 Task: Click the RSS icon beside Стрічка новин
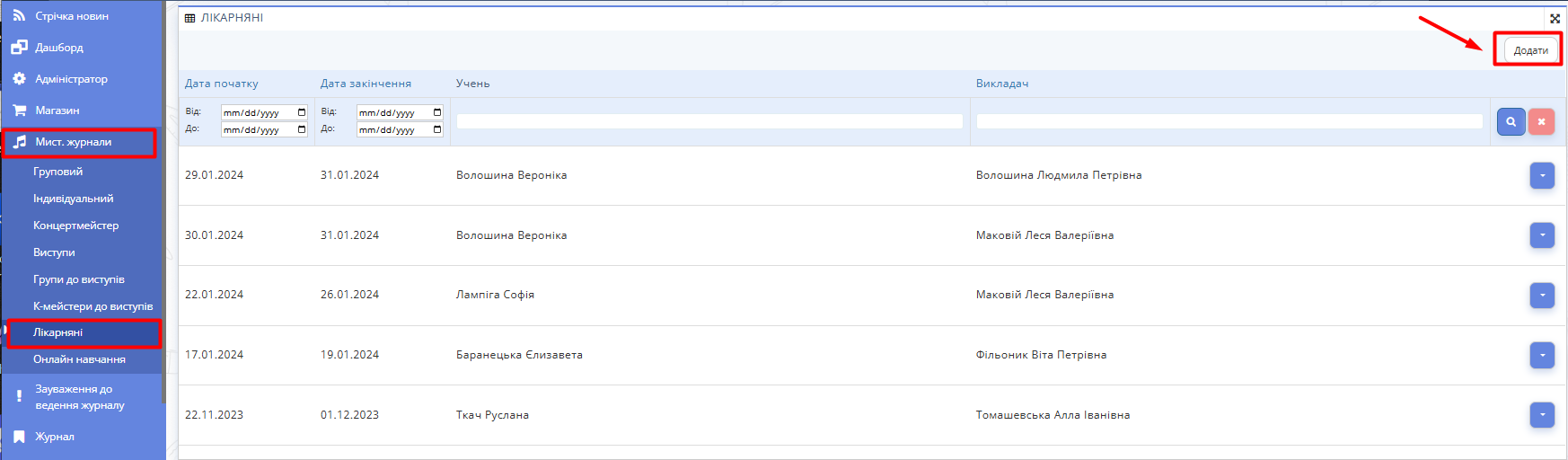coord(19,15)
